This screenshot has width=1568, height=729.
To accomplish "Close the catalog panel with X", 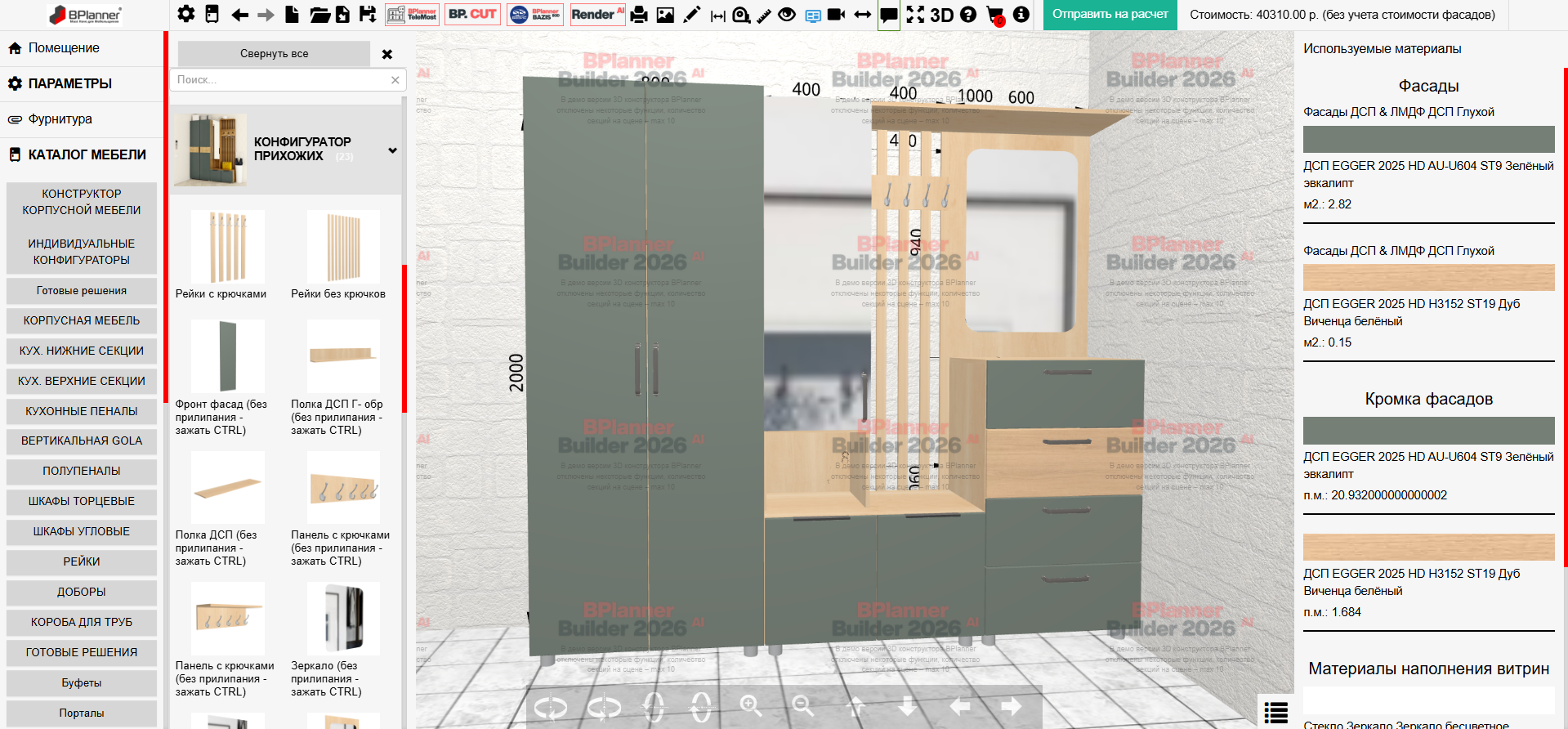I will coord(387,54).
